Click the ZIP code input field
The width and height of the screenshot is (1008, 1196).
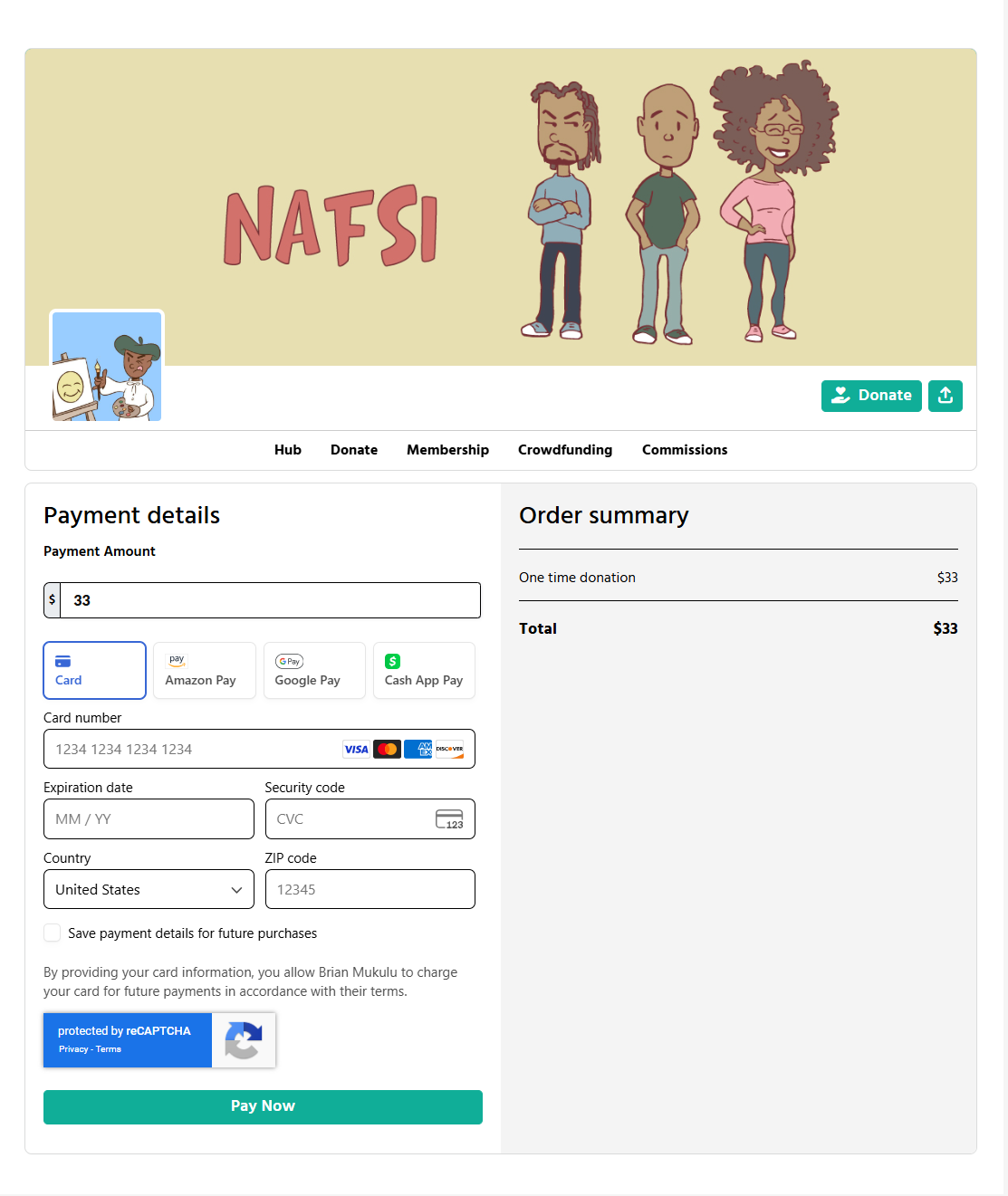[x=370, y=889]
